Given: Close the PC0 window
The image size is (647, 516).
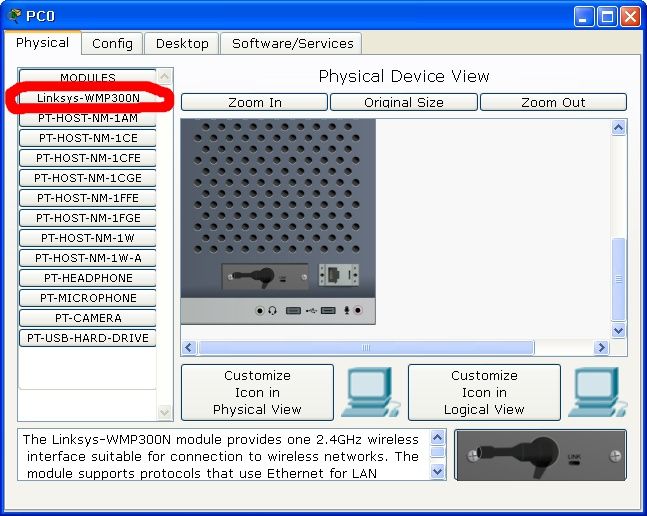Looking at the screenshot, I should pyautogui.click(x=631, y=17).
